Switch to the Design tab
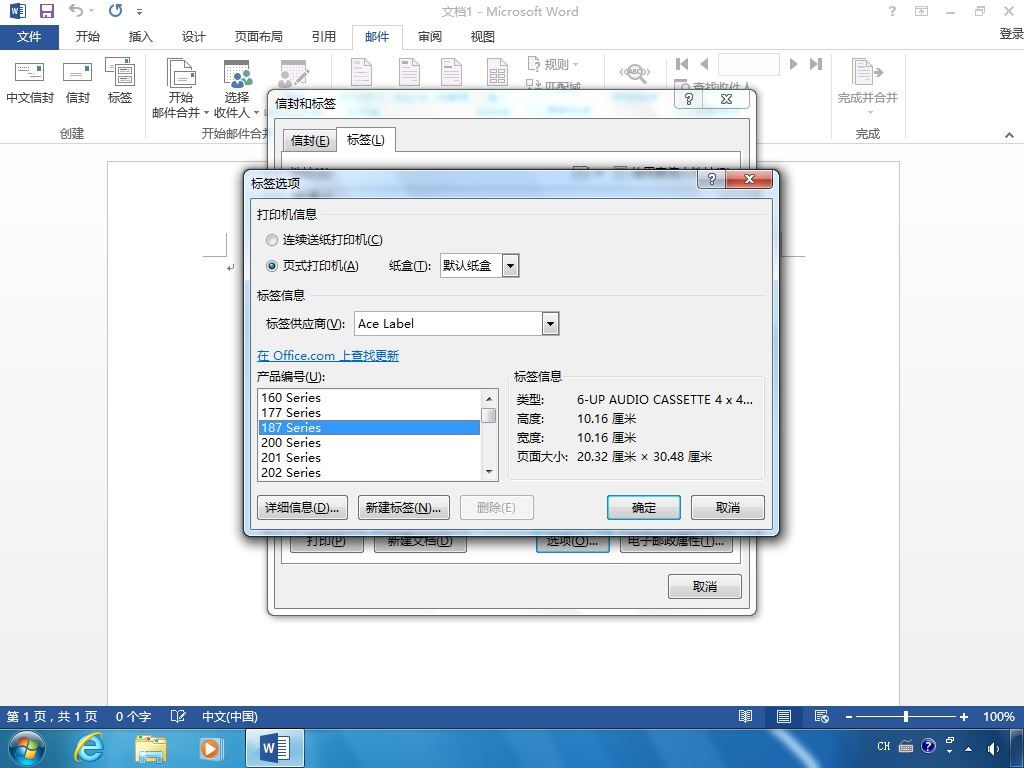1024x768 pixels. tap(193, 37)
